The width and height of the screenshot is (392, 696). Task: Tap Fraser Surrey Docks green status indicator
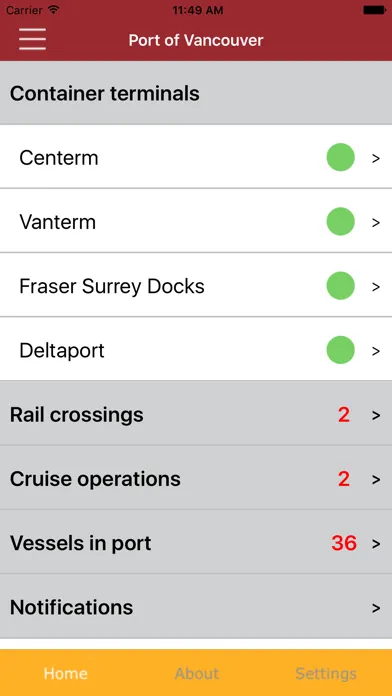(341, 286)
